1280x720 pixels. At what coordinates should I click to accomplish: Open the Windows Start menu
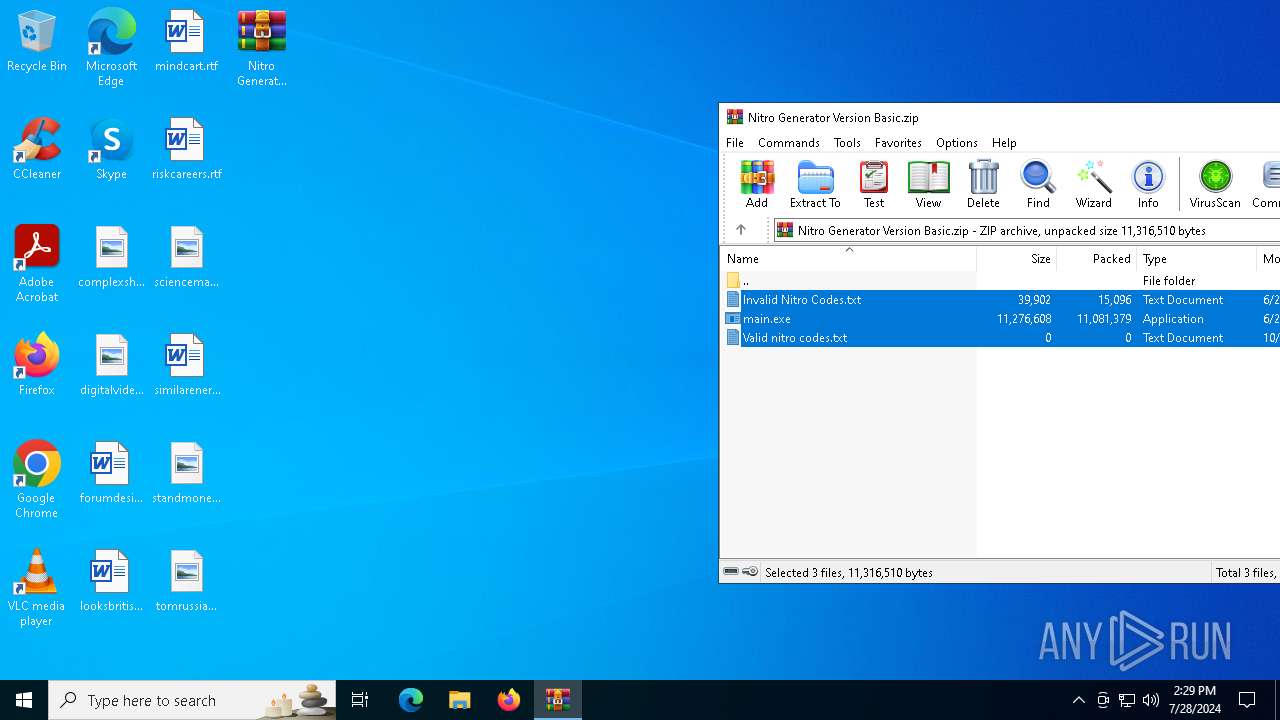click(x=24, y=700)
